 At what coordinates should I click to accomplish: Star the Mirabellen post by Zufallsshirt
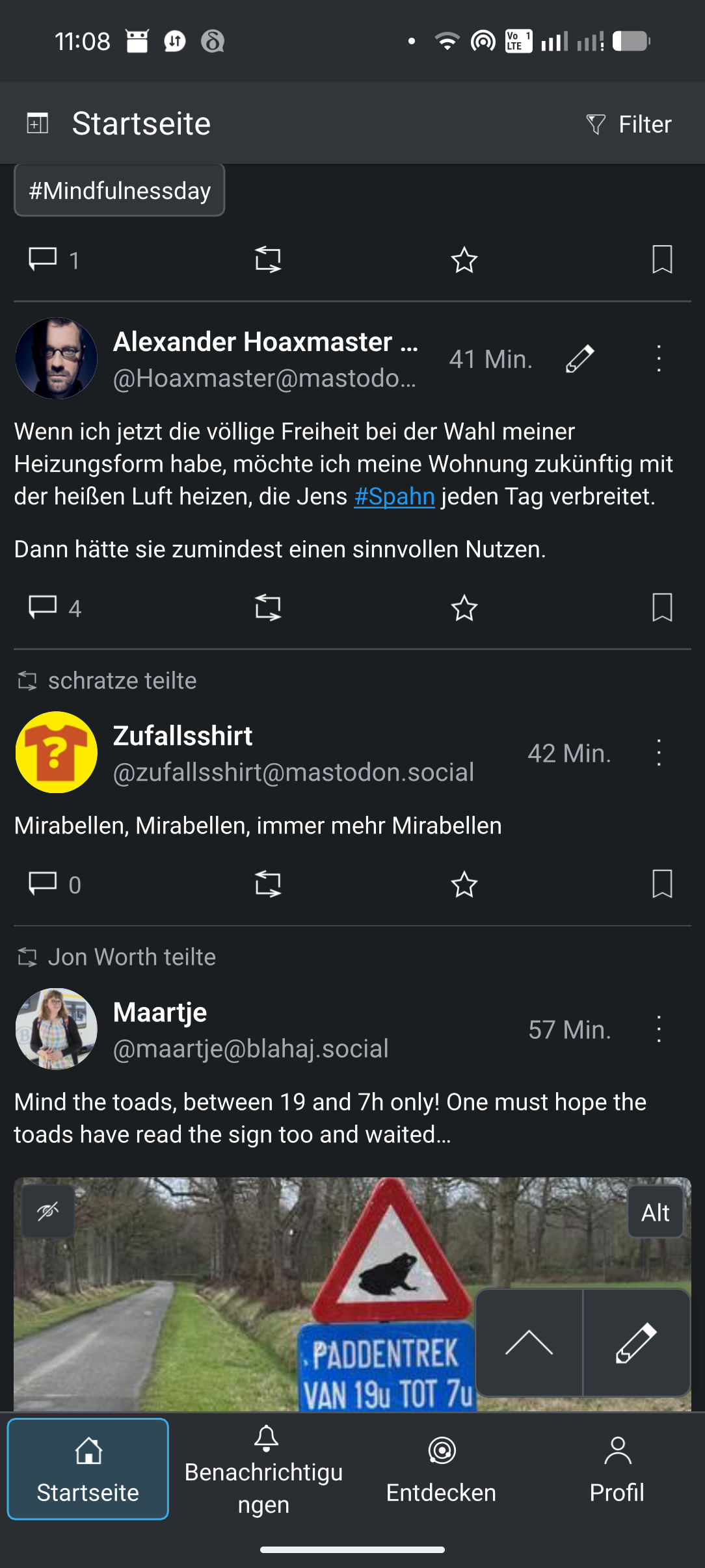point(464,884)
